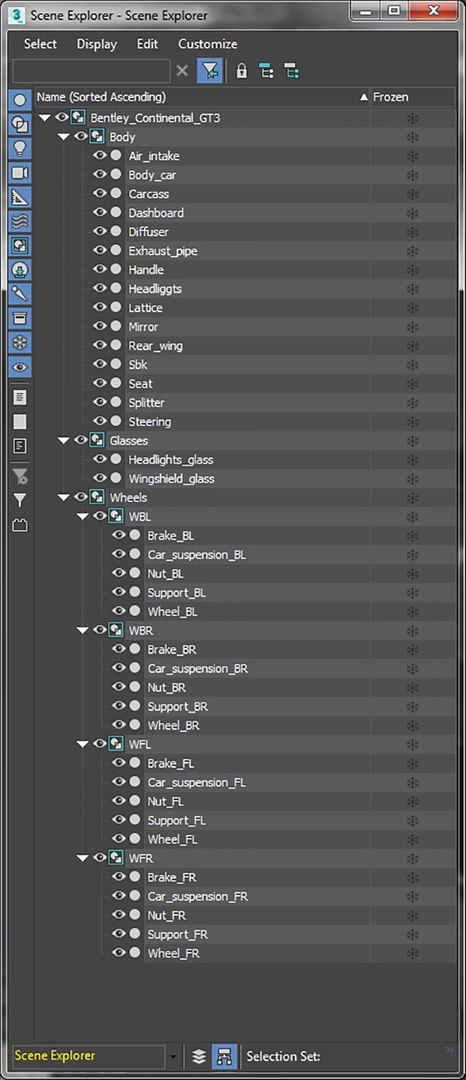Click the Scene Explorer name field
Viewport: 466px width, 1080px height.
click(89, 1056)
